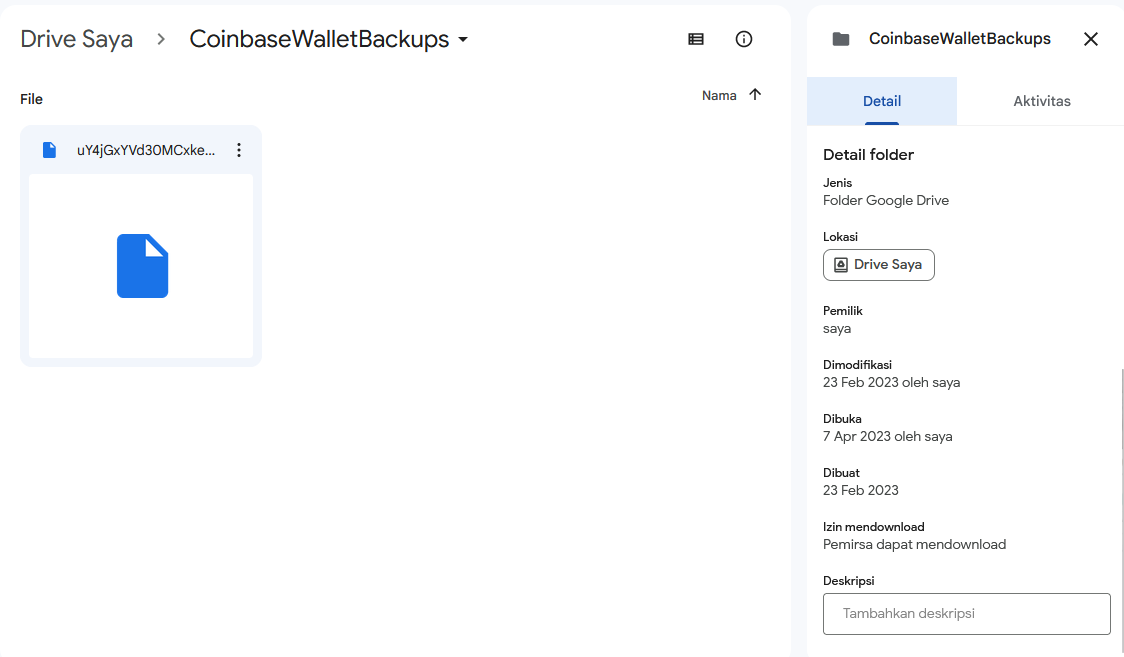
Task: Click the Nama sort column label
Action: [x=719, y=95]
